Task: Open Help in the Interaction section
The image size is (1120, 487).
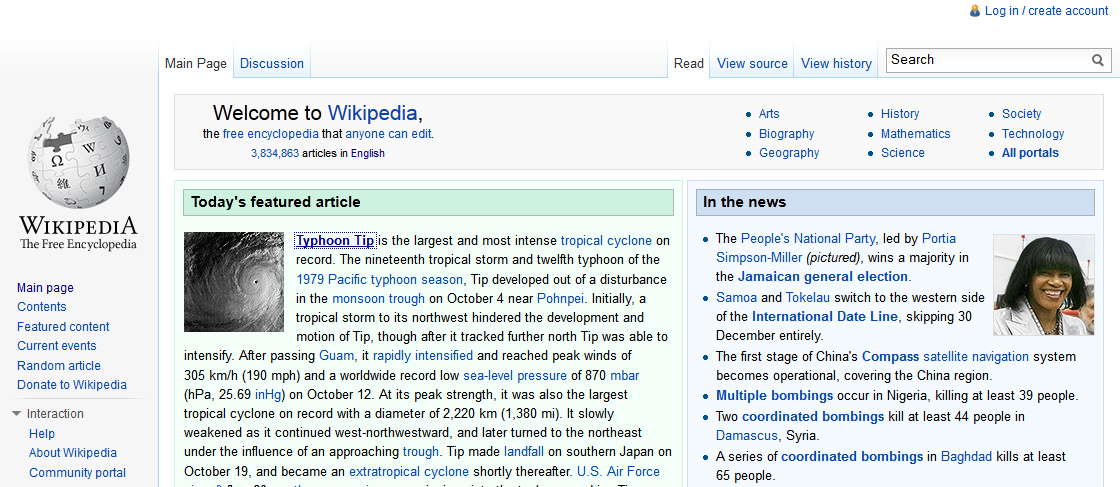Action: 41,433
